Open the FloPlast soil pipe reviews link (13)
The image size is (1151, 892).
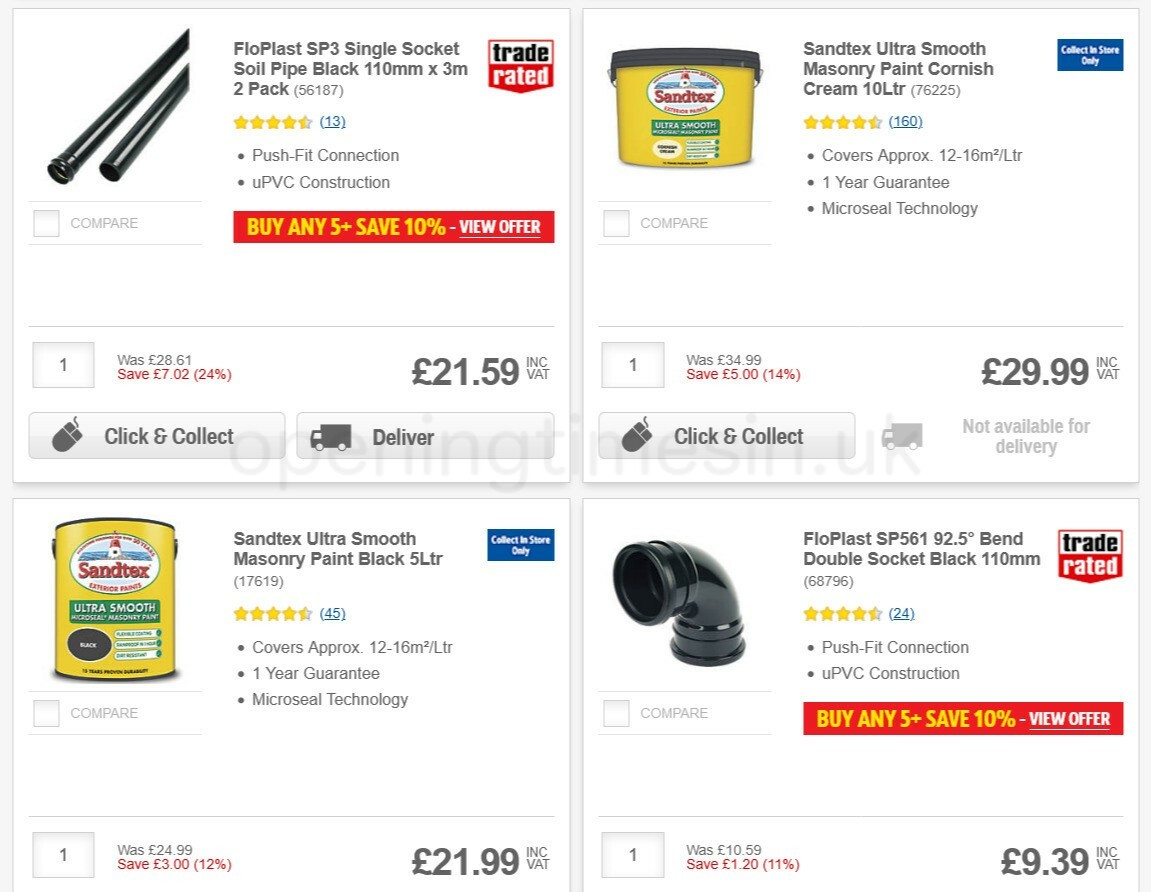pos(331,121)
